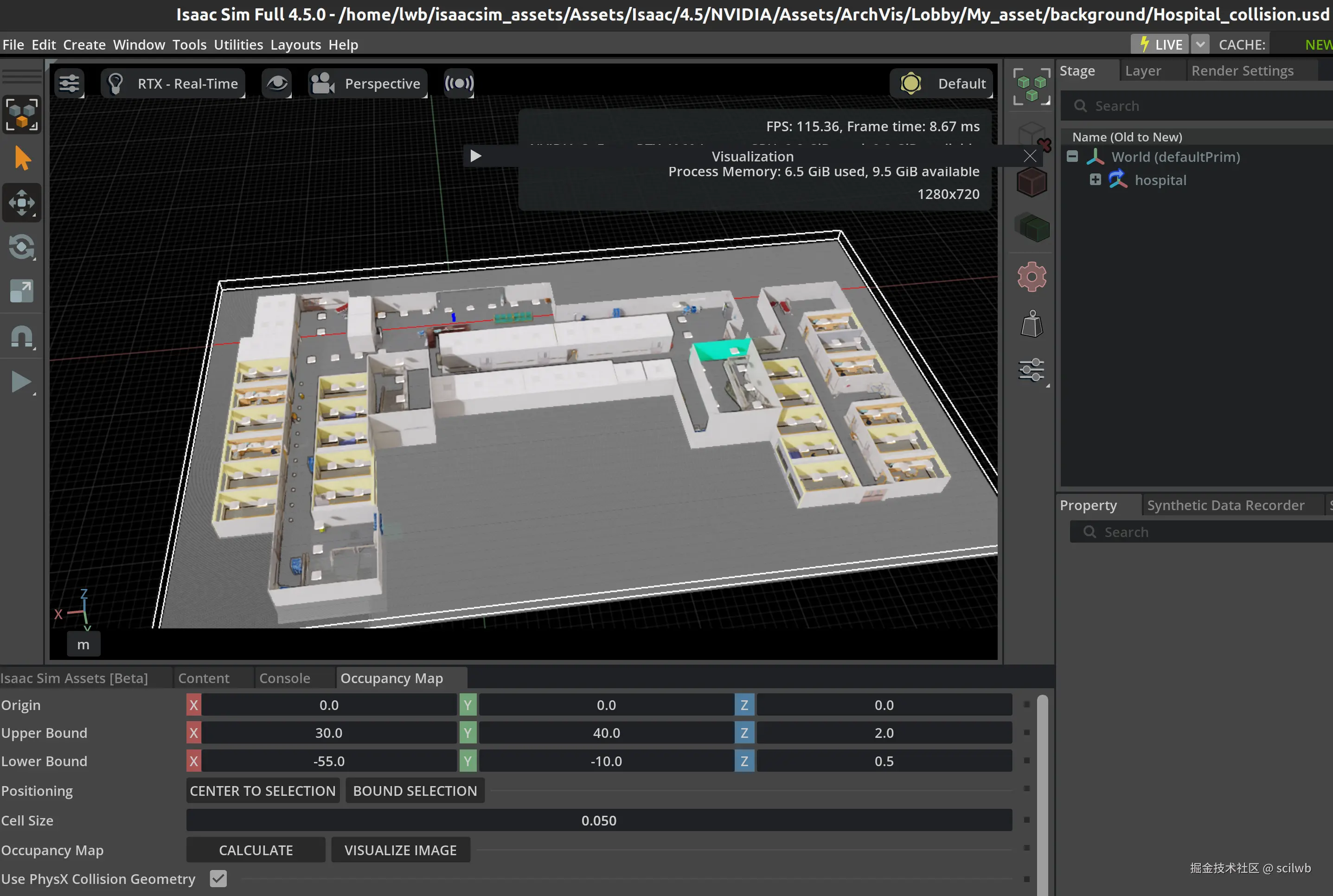Open the Utilities menu
The image size is (1333, 896).
[238, 45]
